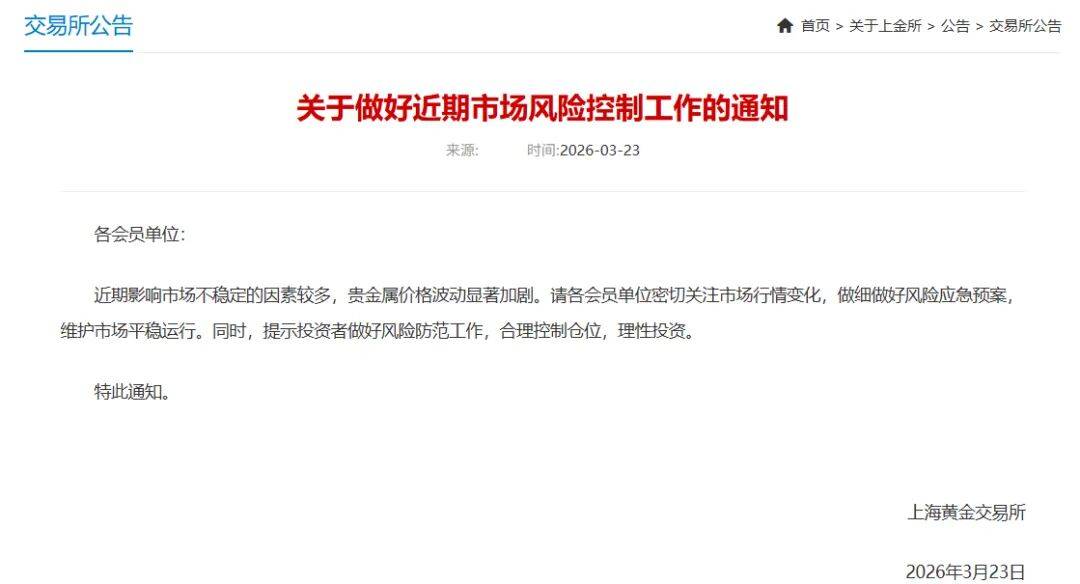Image resolution: width=1080 pixels, height=584 pixels.
Task: Select the 公告 breadcrumb link
Action: pyautogui.click(x=955, y=26)
